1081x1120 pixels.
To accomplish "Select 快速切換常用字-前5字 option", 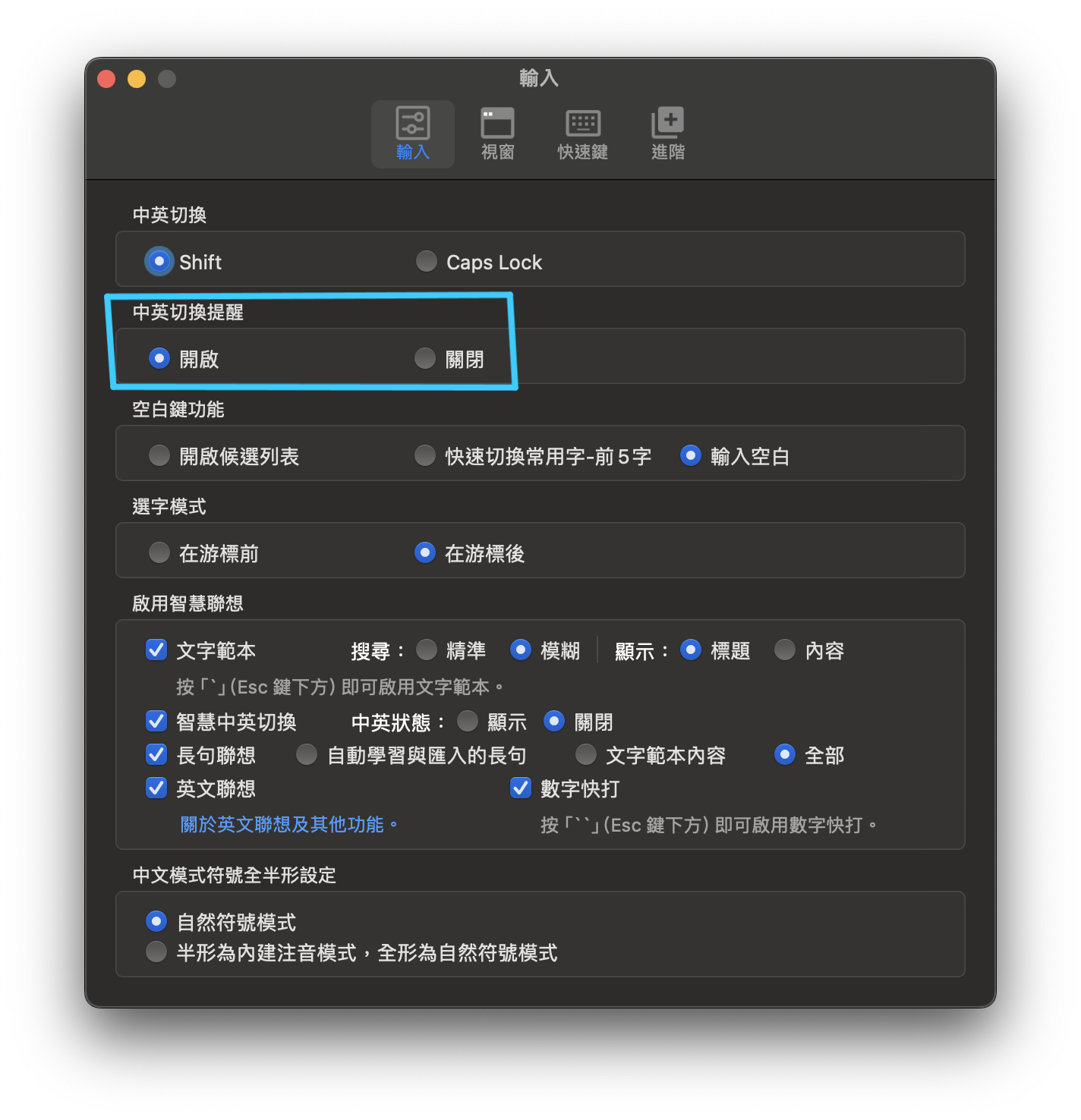I will pyautogui.click(x=425, y=456).
